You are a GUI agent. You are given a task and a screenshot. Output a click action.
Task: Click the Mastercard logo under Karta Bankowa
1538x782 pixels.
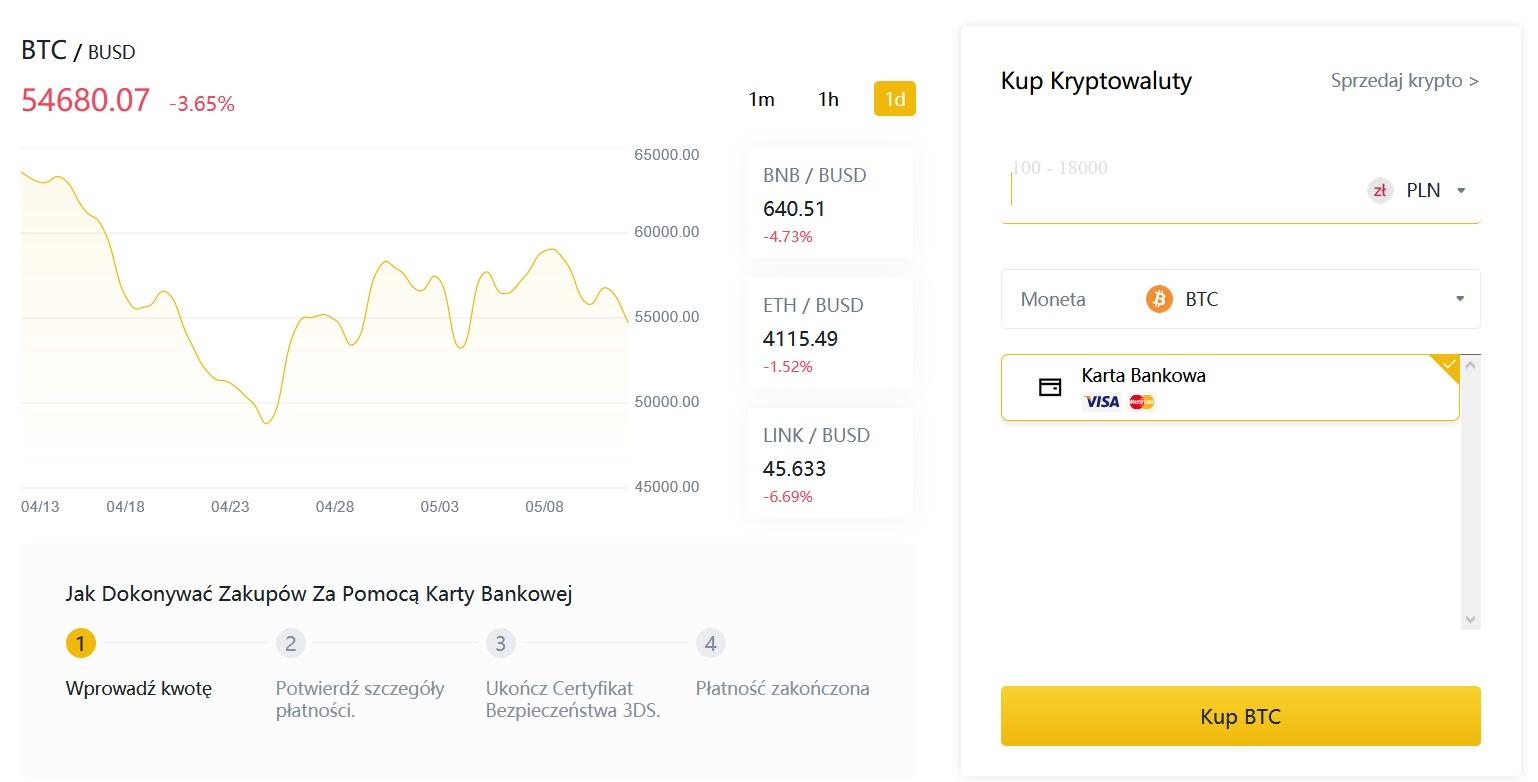[1140, 401]
